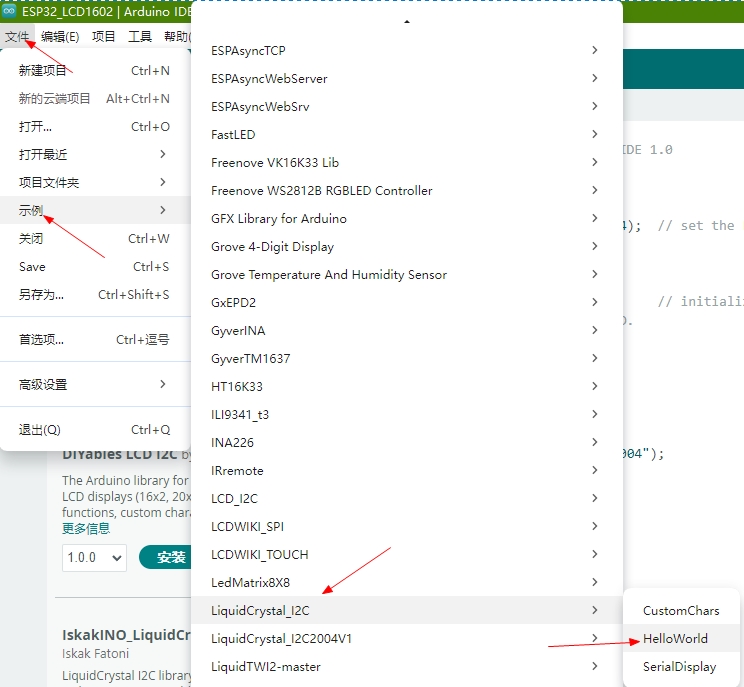Expand LCDWIKI_SPI examples
This screenshot has height=687, width=744.
click(407, 527)
